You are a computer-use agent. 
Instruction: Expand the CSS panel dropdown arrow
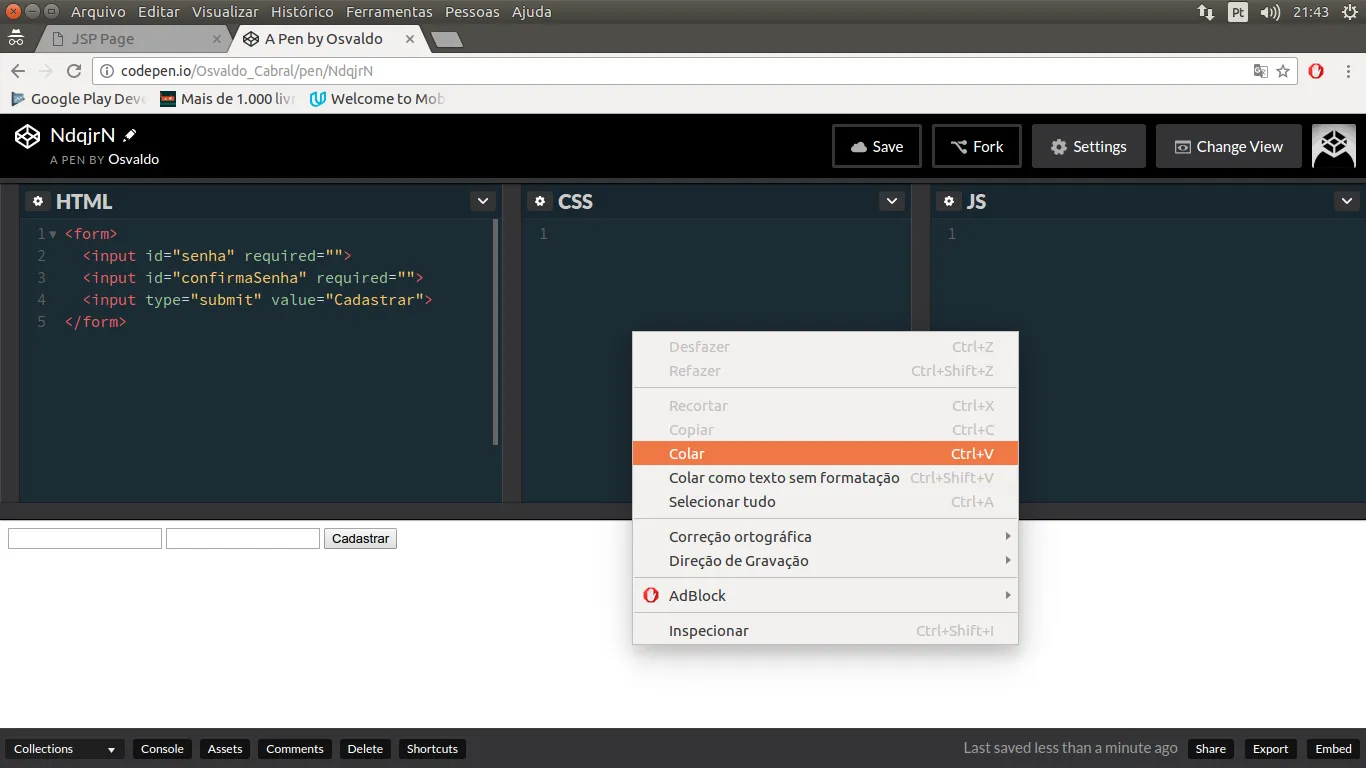coord(892,201)
